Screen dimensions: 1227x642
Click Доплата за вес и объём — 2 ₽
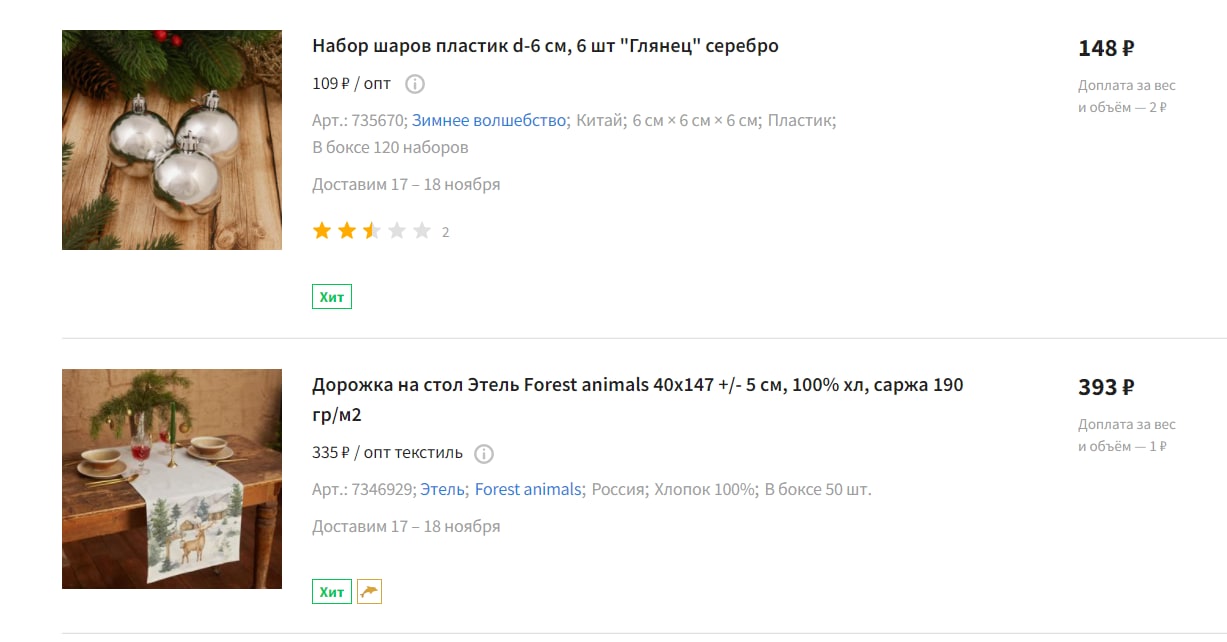[1127, 96]
